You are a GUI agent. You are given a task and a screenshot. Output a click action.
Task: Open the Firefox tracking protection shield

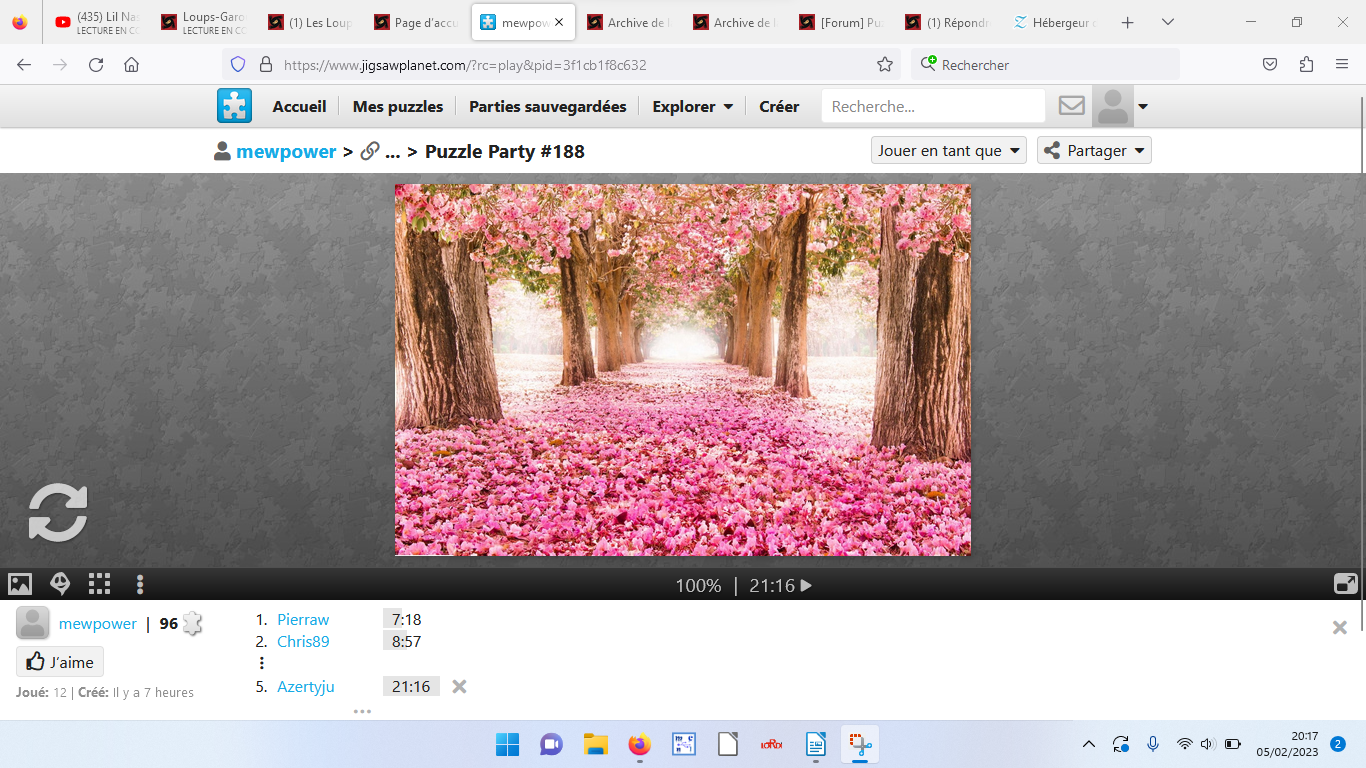tap(238, 64)
